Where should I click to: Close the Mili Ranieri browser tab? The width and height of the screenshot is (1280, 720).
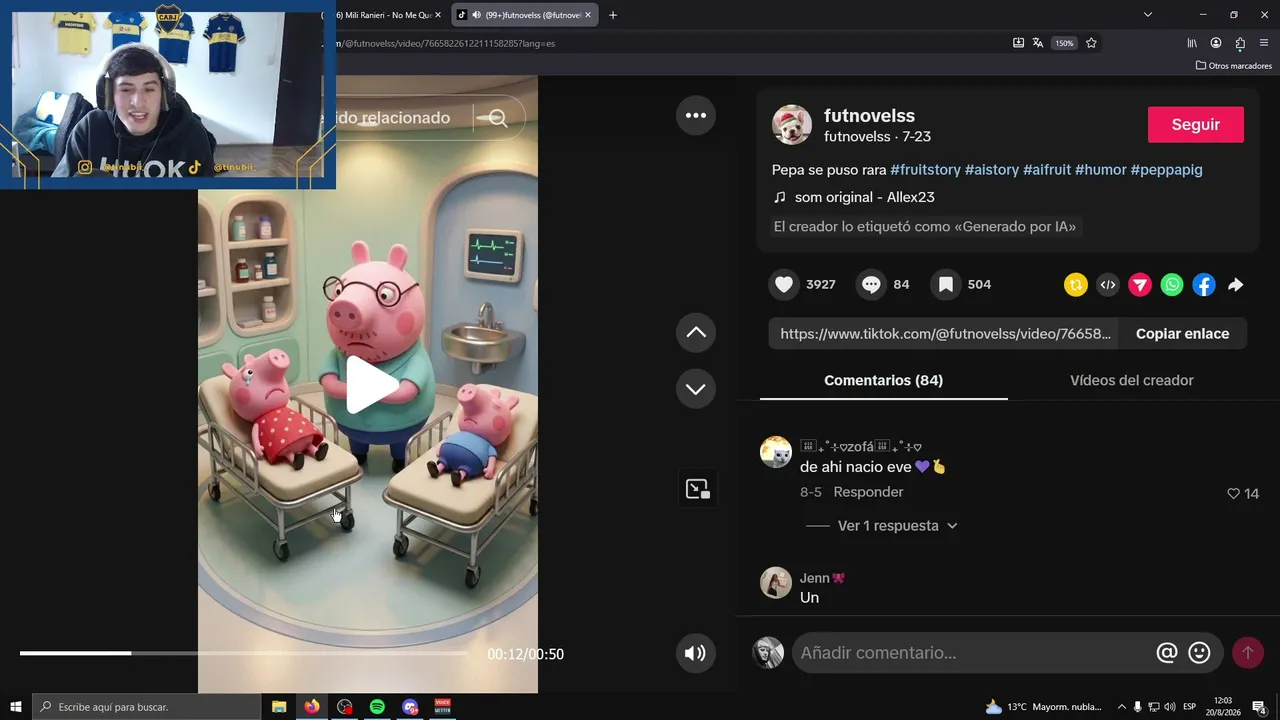point(438,15)
